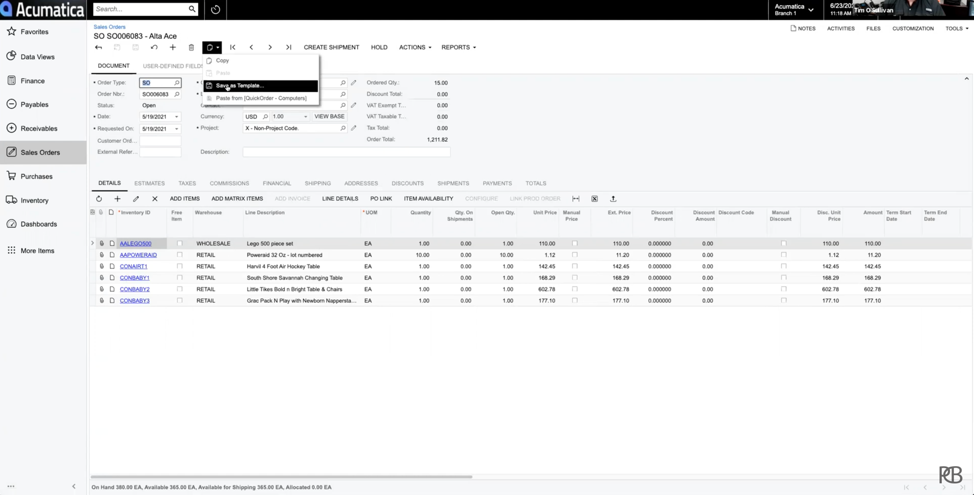Collapse the left navigation sidebar
Viewport: 974px width, 495px height.
[x=73, y=486]
